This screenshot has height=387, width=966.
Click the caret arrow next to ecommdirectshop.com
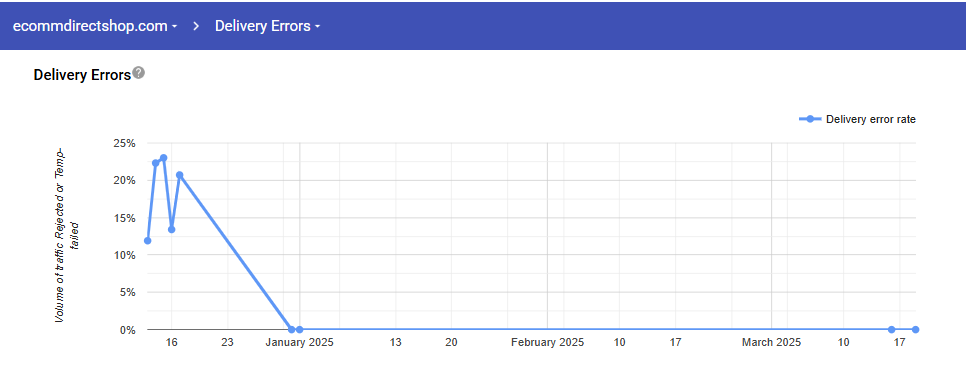(x=175, y=27)
